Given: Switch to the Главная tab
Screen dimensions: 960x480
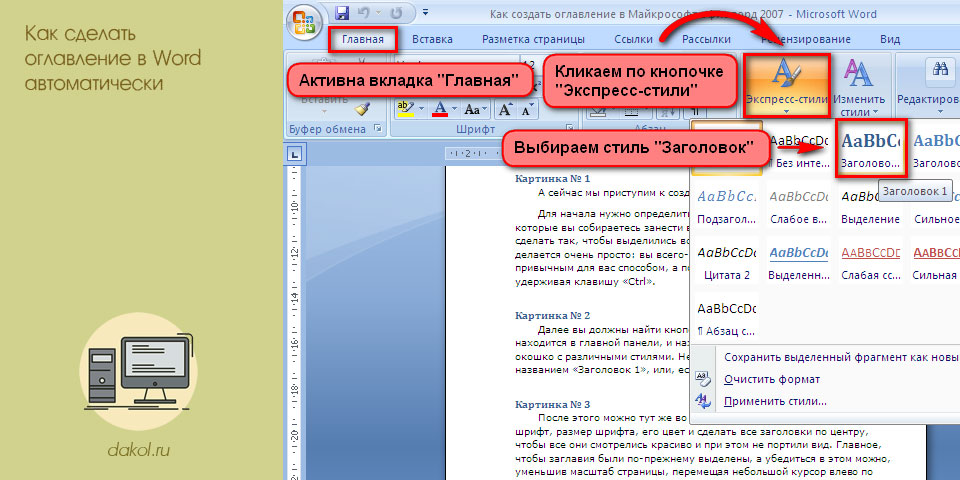Looking at the screenshot, I should coord(362,40).
